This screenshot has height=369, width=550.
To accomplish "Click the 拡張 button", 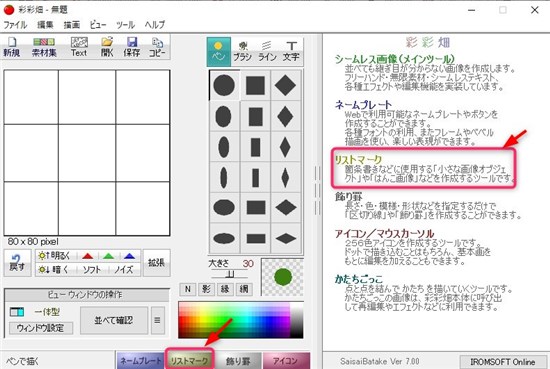I will (156, 263).
